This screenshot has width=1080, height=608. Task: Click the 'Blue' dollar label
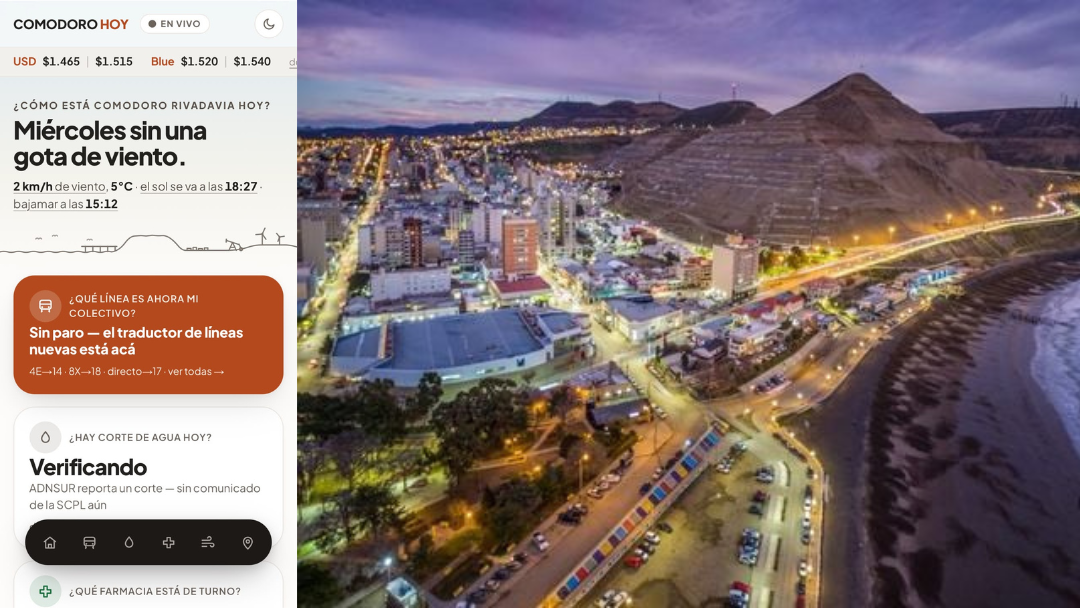(163, 61)
